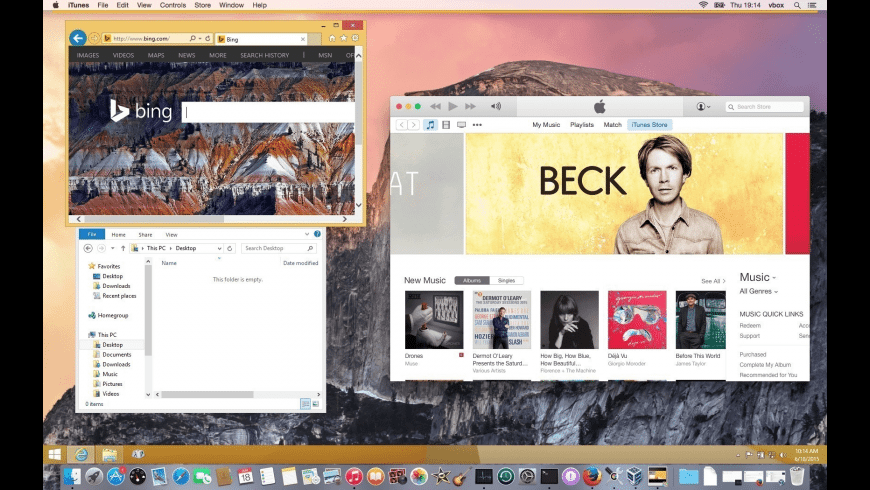This screenshot has height=490, width=870.
Task: Click the Explorer up-directory arrow
Action: [x=123, y=248]
